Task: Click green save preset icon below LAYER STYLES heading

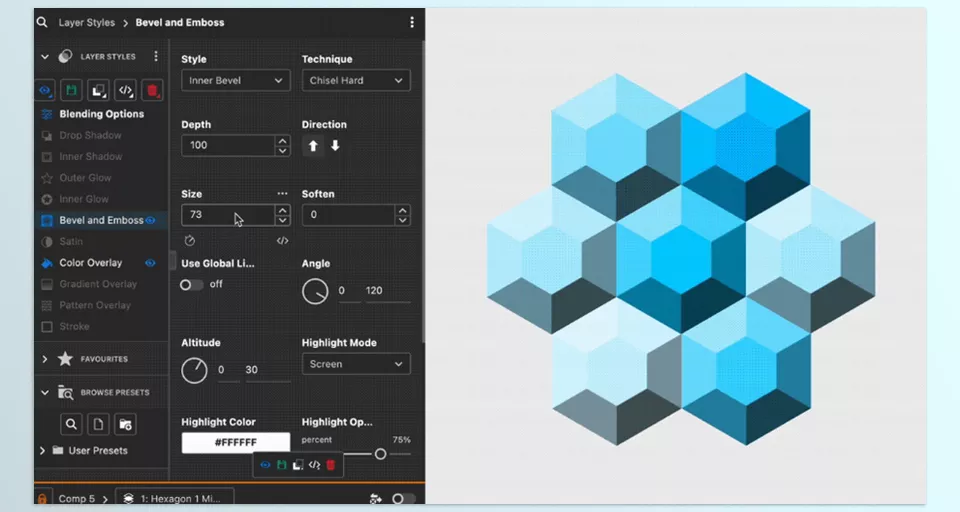Action: point(72,91)
